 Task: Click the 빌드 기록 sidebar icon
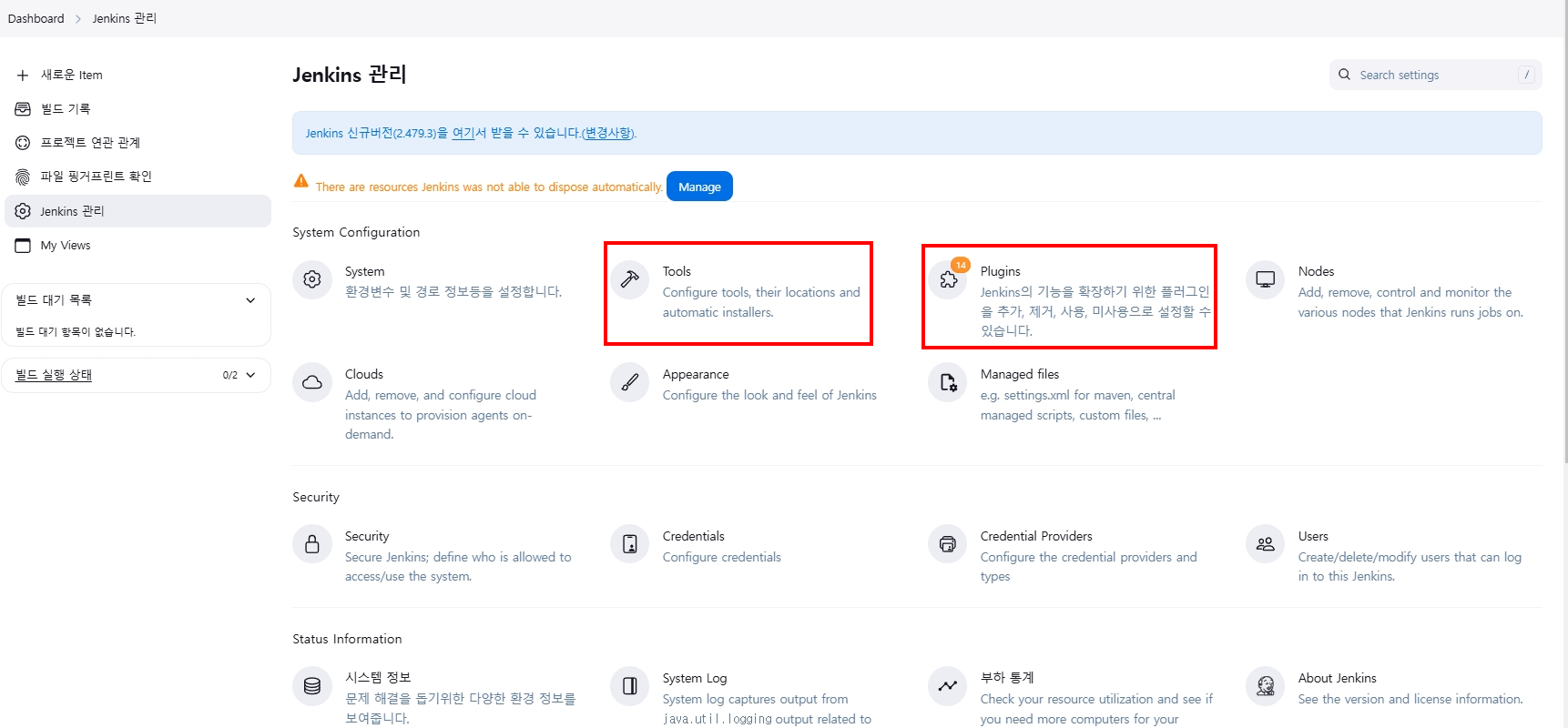[x=23, y=109]
